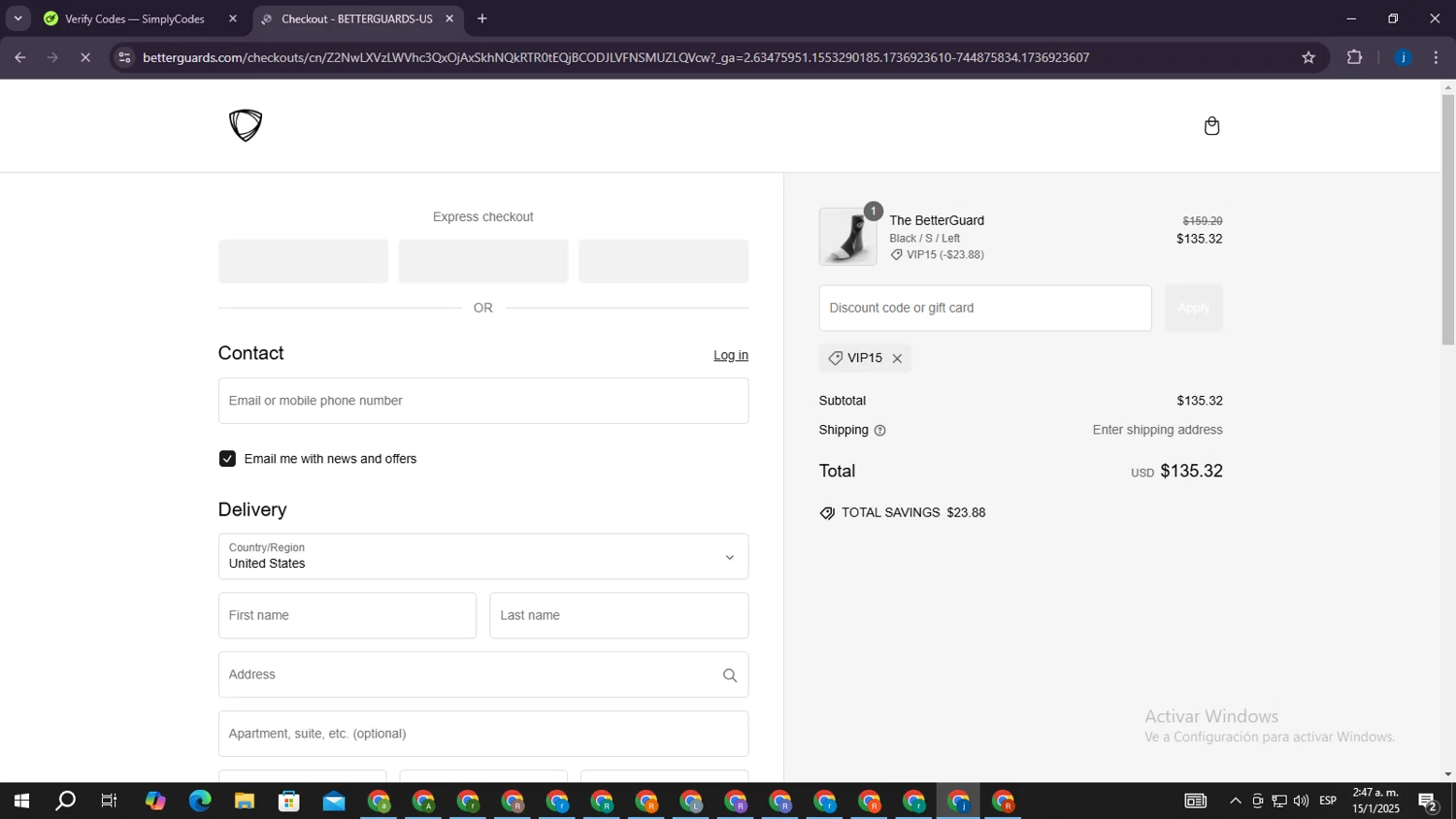Viewport: 1456px width, 819px height.
Task: Open the Chrome three-dot menu
Action: (x=1437, y=58)
